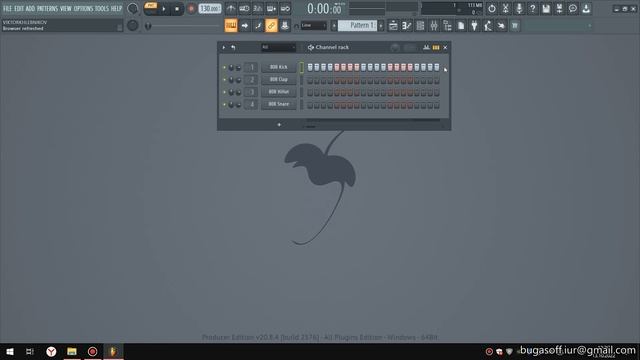Screen dimensions: 640x360
Task: Click arrow left of Pattern 1
Action: click(x=334, y=25)
